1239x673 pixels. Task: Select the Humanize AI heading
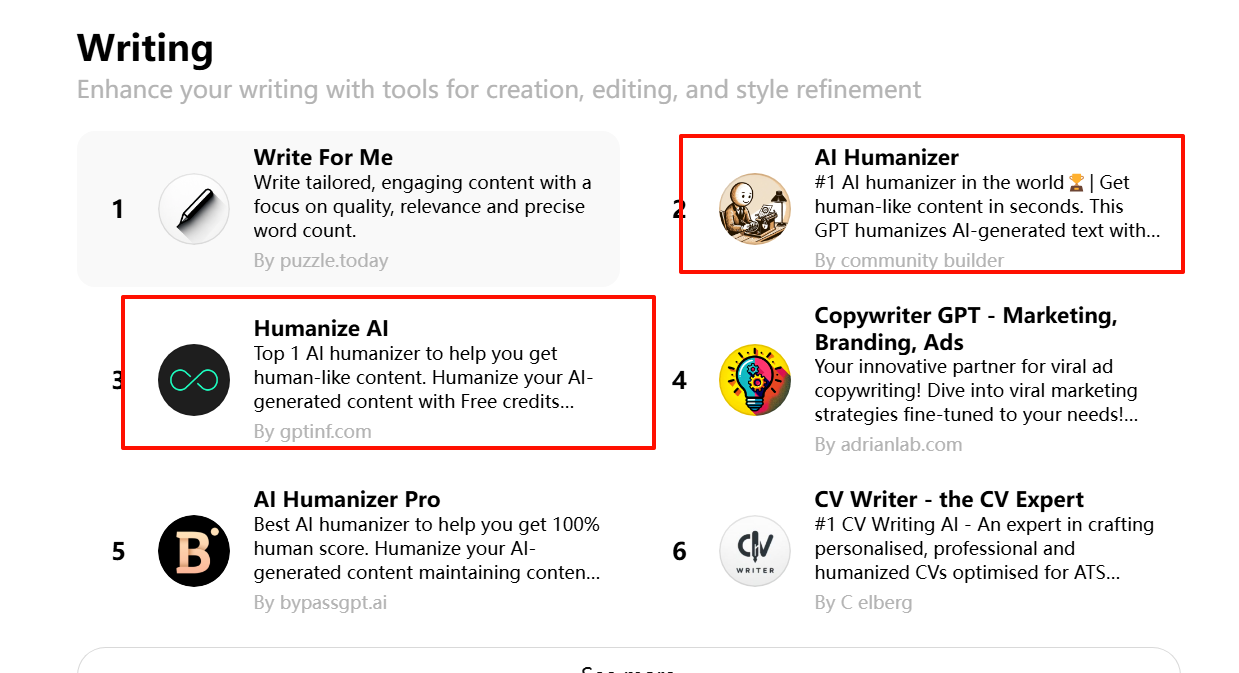321,328
